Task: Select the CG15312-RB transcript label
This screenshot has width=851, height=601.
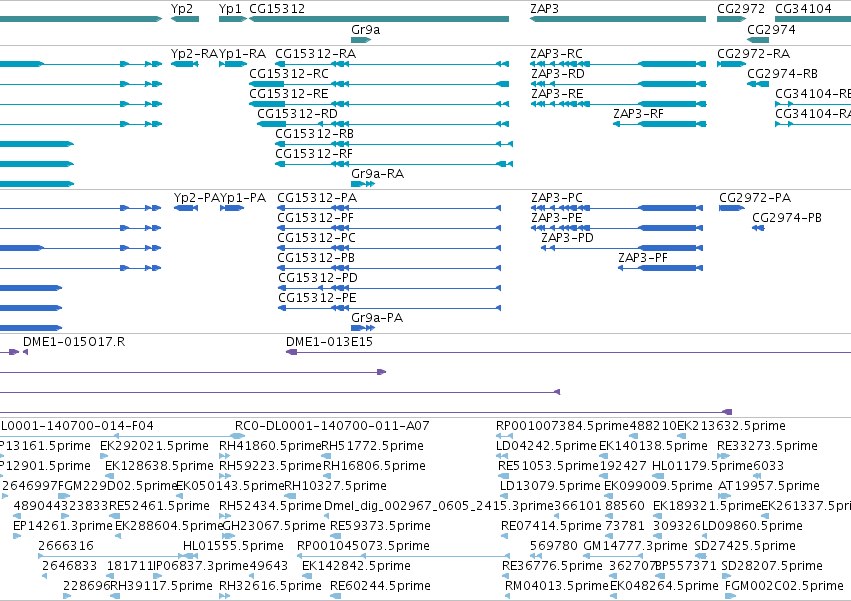Action: click(314, 134)
